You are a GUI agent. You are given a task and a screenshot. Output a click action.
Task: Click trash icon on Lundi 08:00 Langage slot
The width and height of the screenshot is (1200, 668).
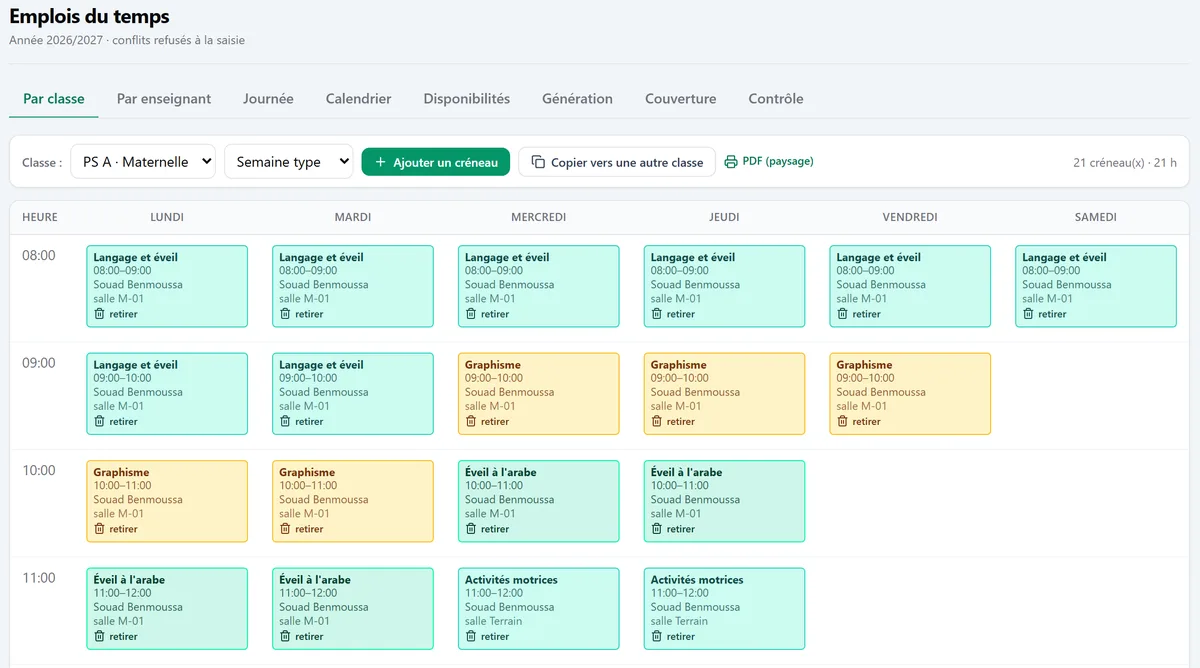point(99,314)
